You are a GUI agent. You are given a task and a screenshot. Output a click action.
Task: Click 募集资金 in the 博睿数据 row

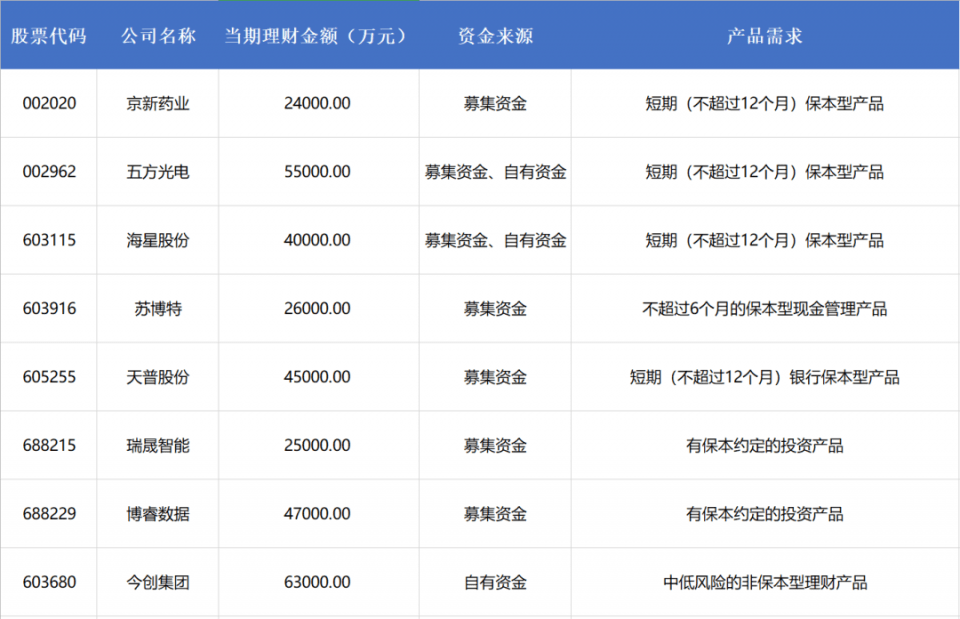[495, 514]
